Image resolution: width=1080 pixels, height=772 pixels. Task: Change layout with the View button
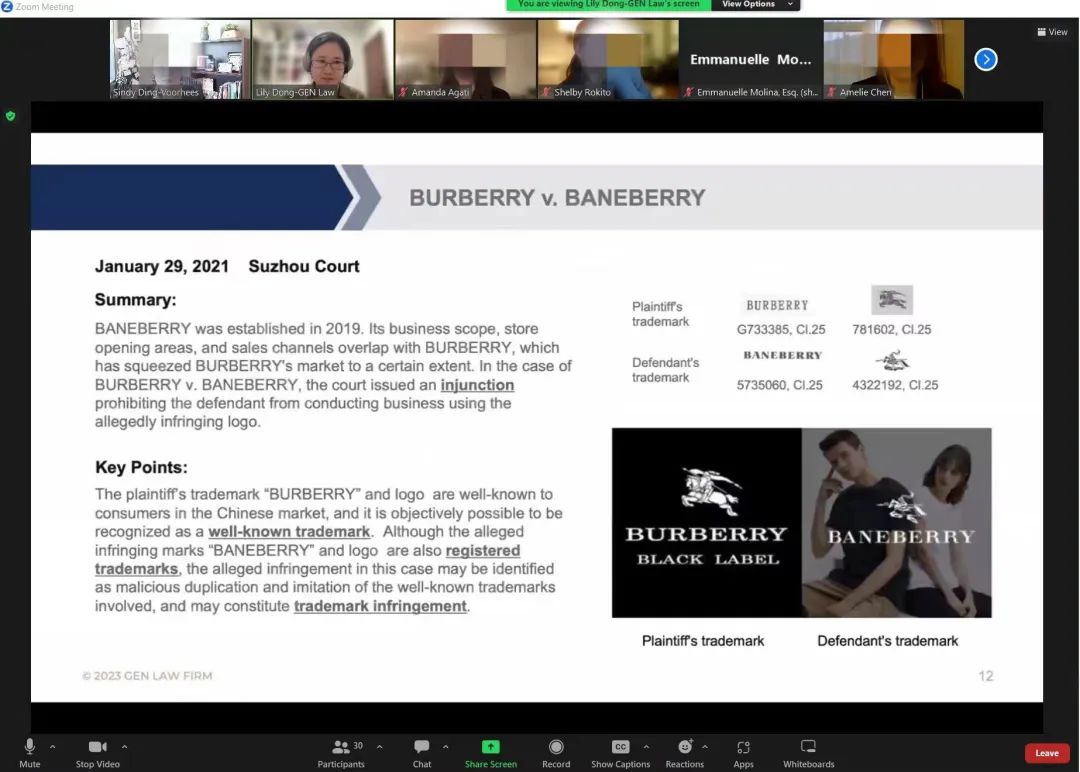pos(1052,32)
